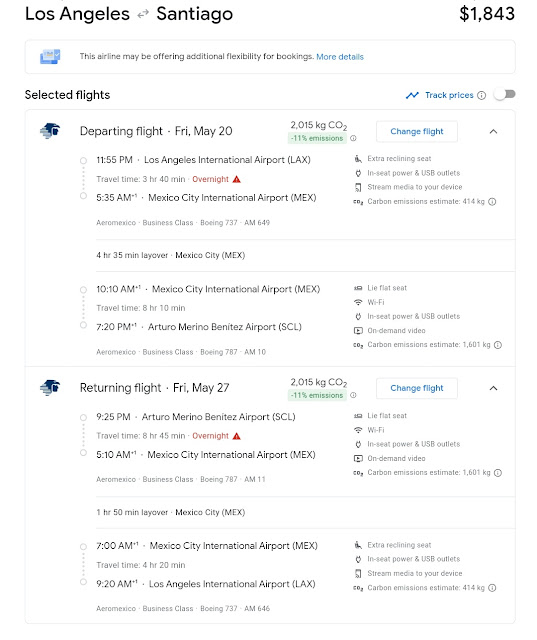Click info icon next to returning emissions badge
The width and height of the screenshot is (537, 640).
click(353, 395)
